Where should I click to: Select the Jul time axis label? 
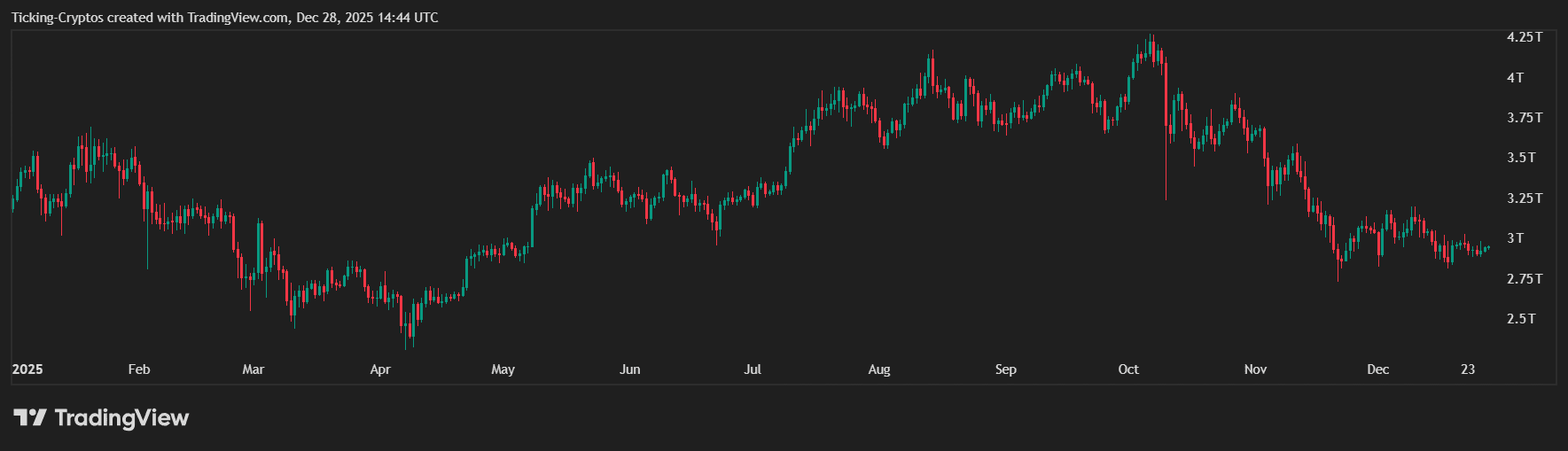pyautogui.click(x=753, y=369)
